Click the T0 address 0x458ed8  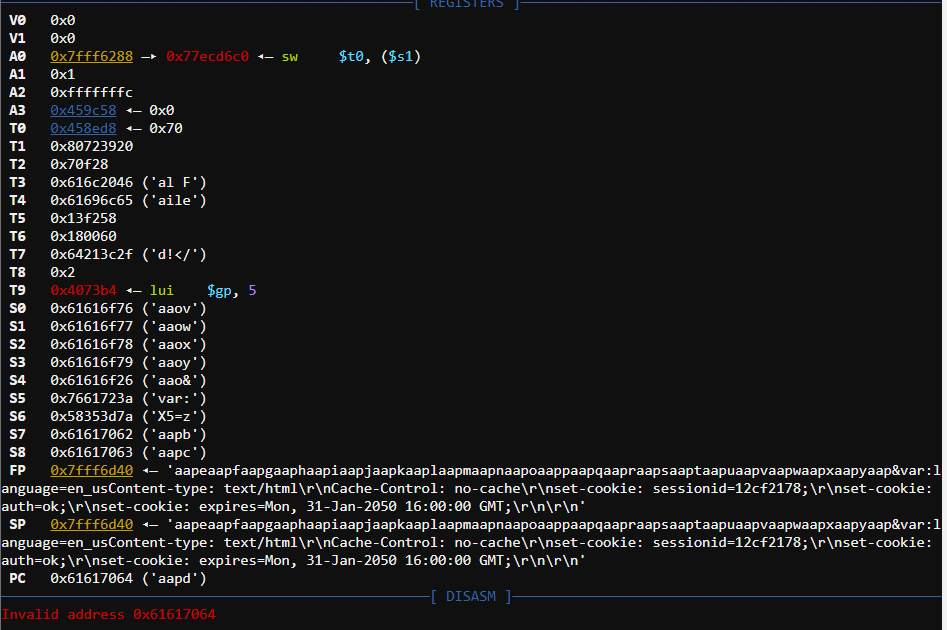83,129
